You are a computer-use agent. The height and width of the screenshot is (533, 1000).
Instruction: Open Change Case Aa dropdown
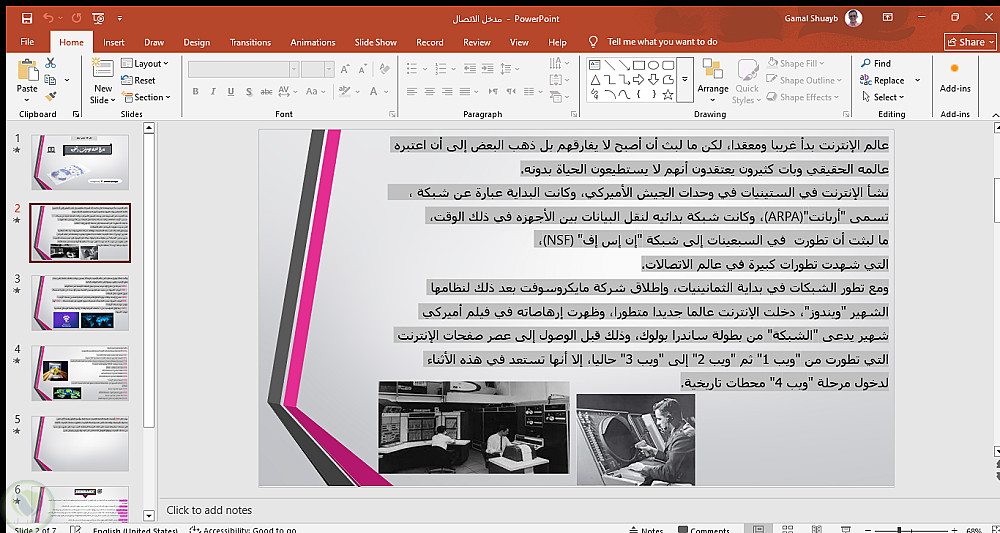point(315,91)
